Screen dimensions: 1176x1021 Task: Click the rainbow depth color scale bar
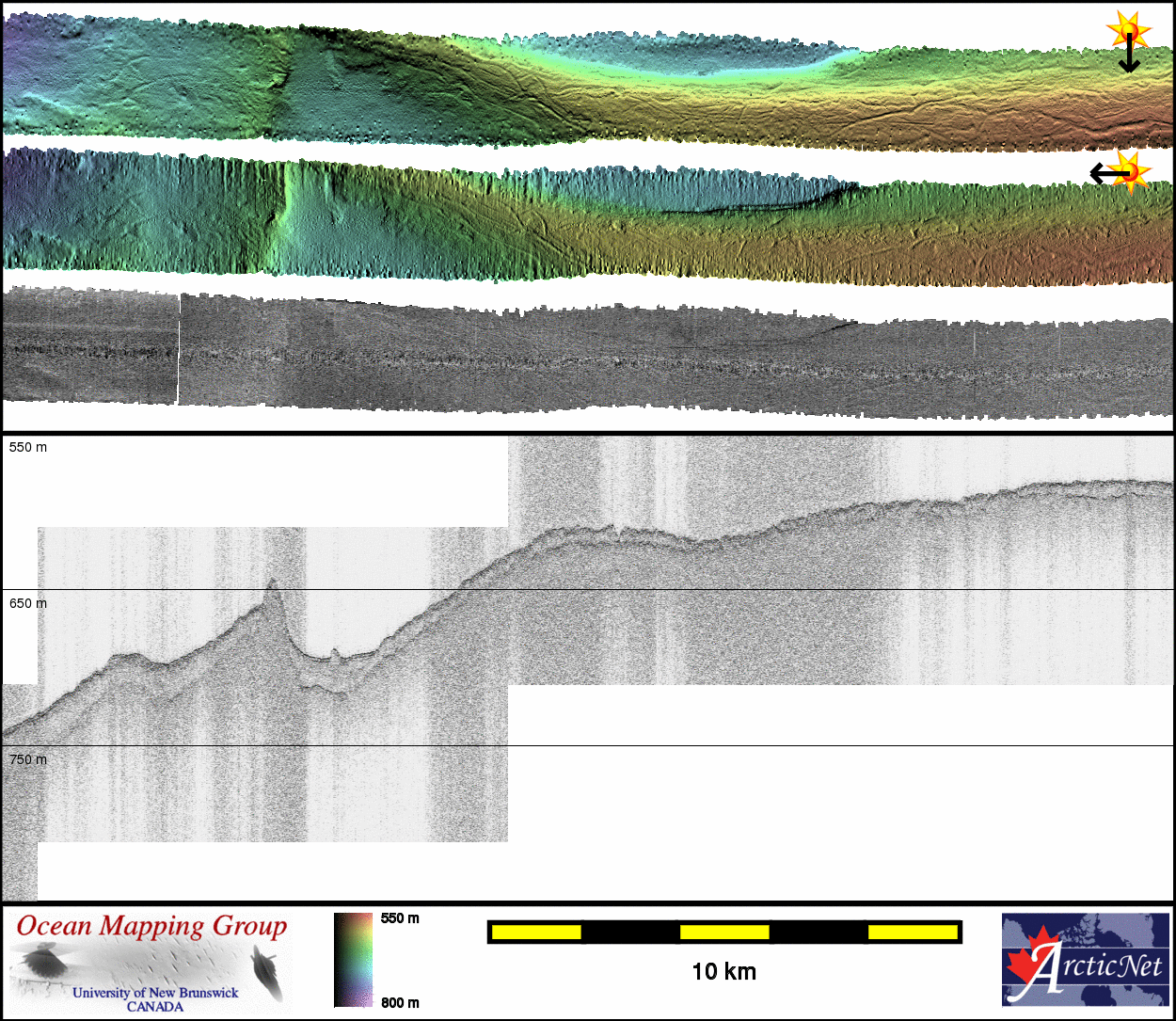353,960
